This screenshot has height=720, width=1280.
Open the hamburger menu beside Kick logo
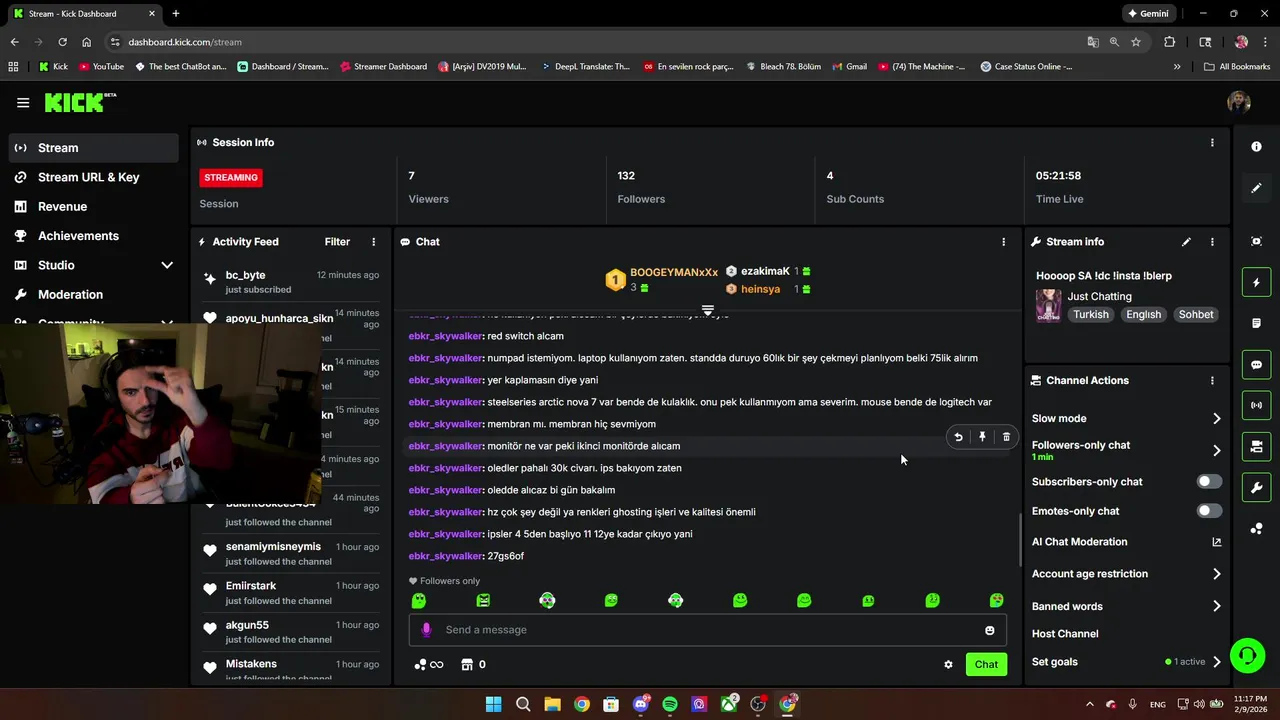point(23,102)
